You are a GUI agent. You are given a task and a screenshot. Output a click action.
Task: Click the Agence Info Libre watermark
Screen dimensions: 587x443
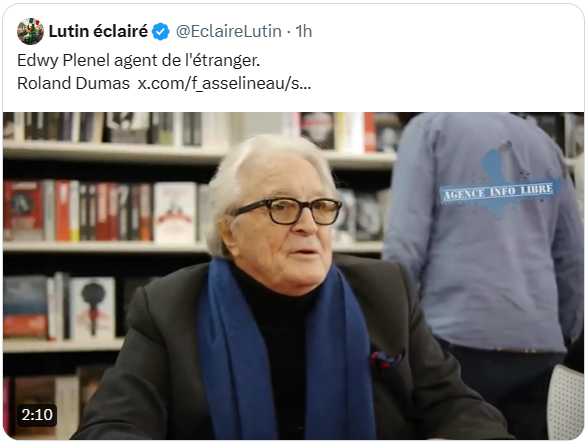[498, 192]
